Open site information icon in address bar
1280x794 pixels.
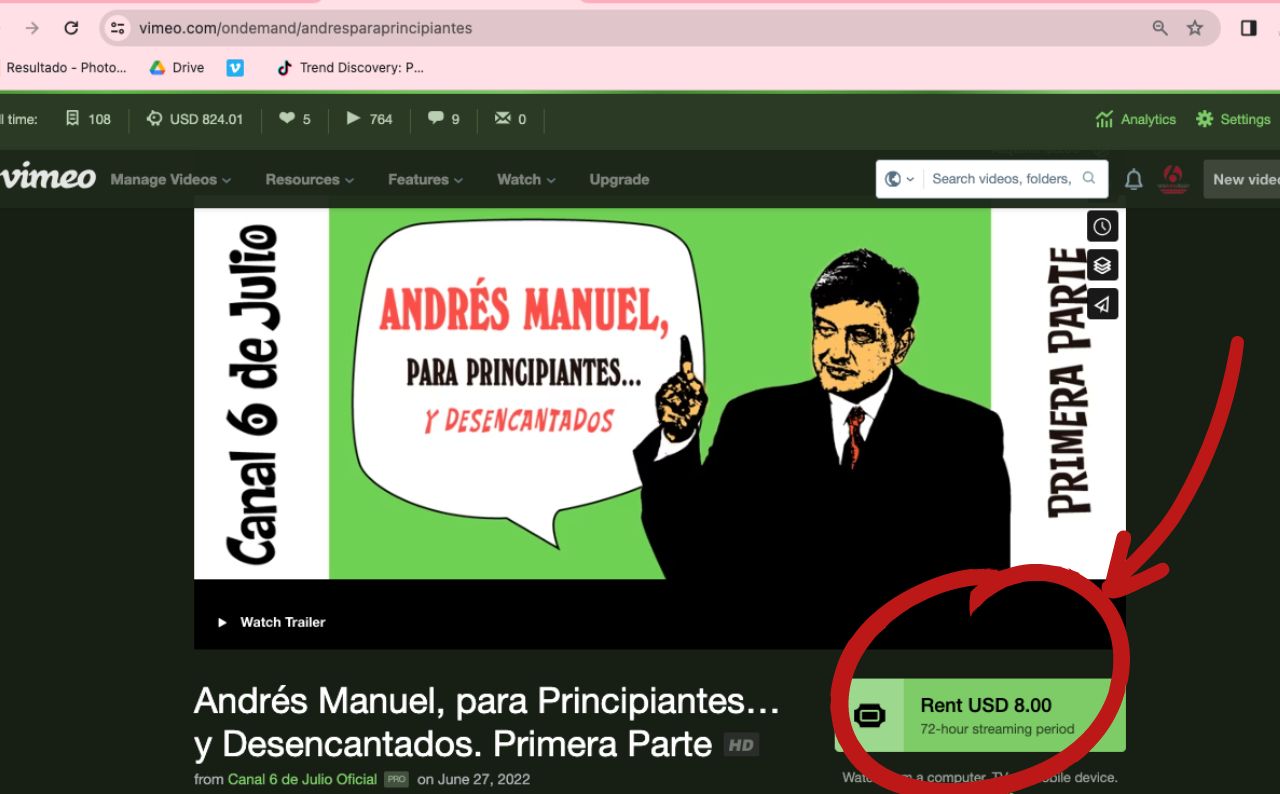(x=118, y=28)
